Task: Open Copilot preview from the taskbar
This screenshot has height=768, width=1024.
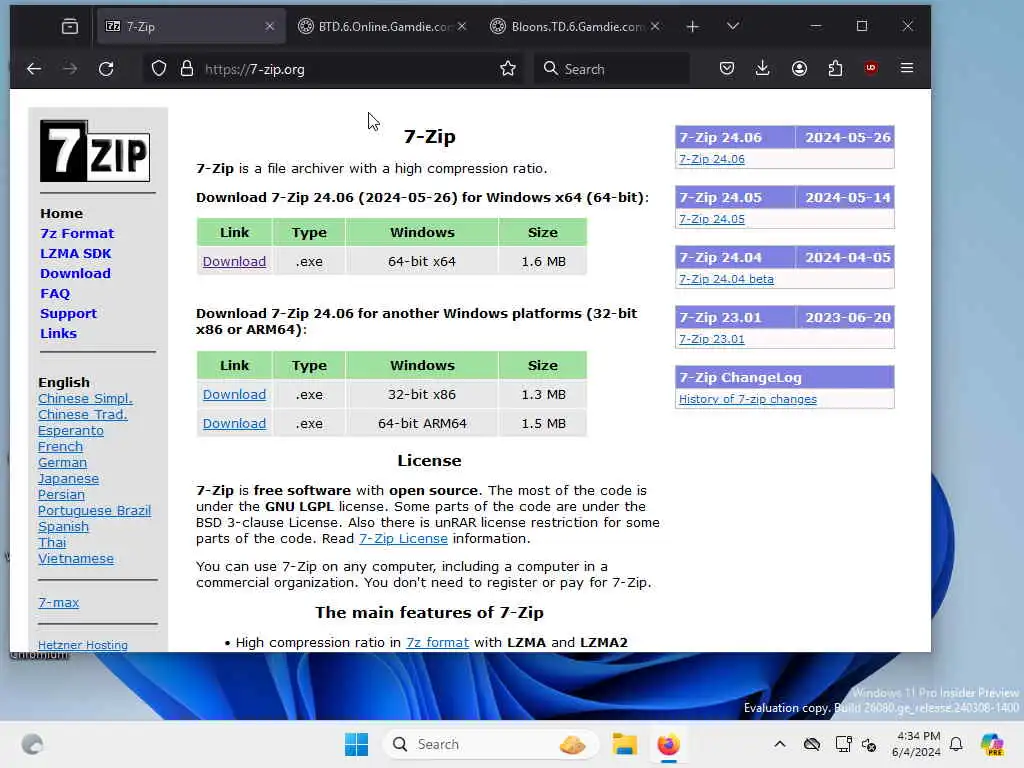Action: [x=992, y=744]
